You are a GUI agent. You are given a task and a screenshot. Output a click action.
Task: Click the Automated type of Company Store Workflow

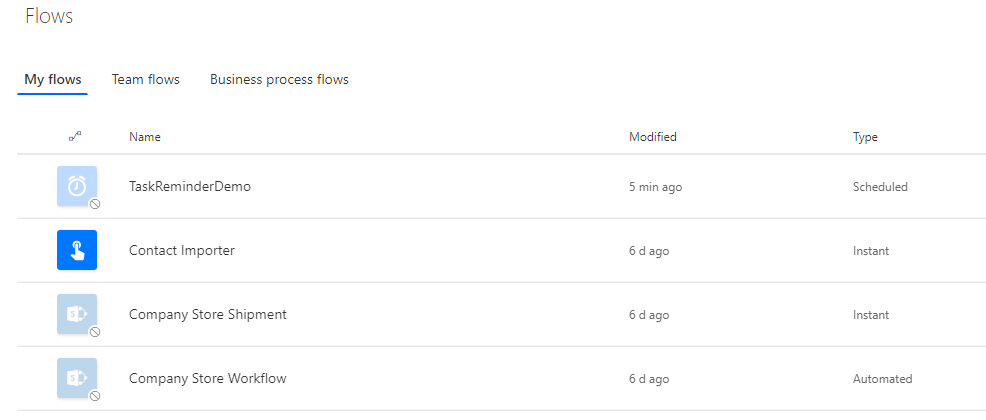coord(882,379)
